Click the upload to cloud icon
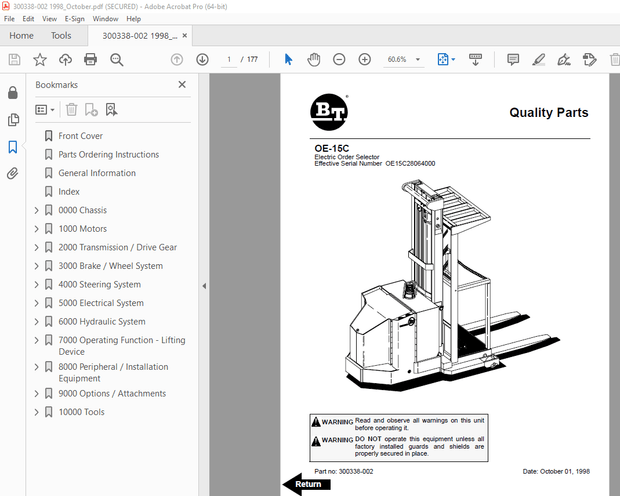Image resolution: width=620 pixels, height=496 pixels. click(65, 60)
